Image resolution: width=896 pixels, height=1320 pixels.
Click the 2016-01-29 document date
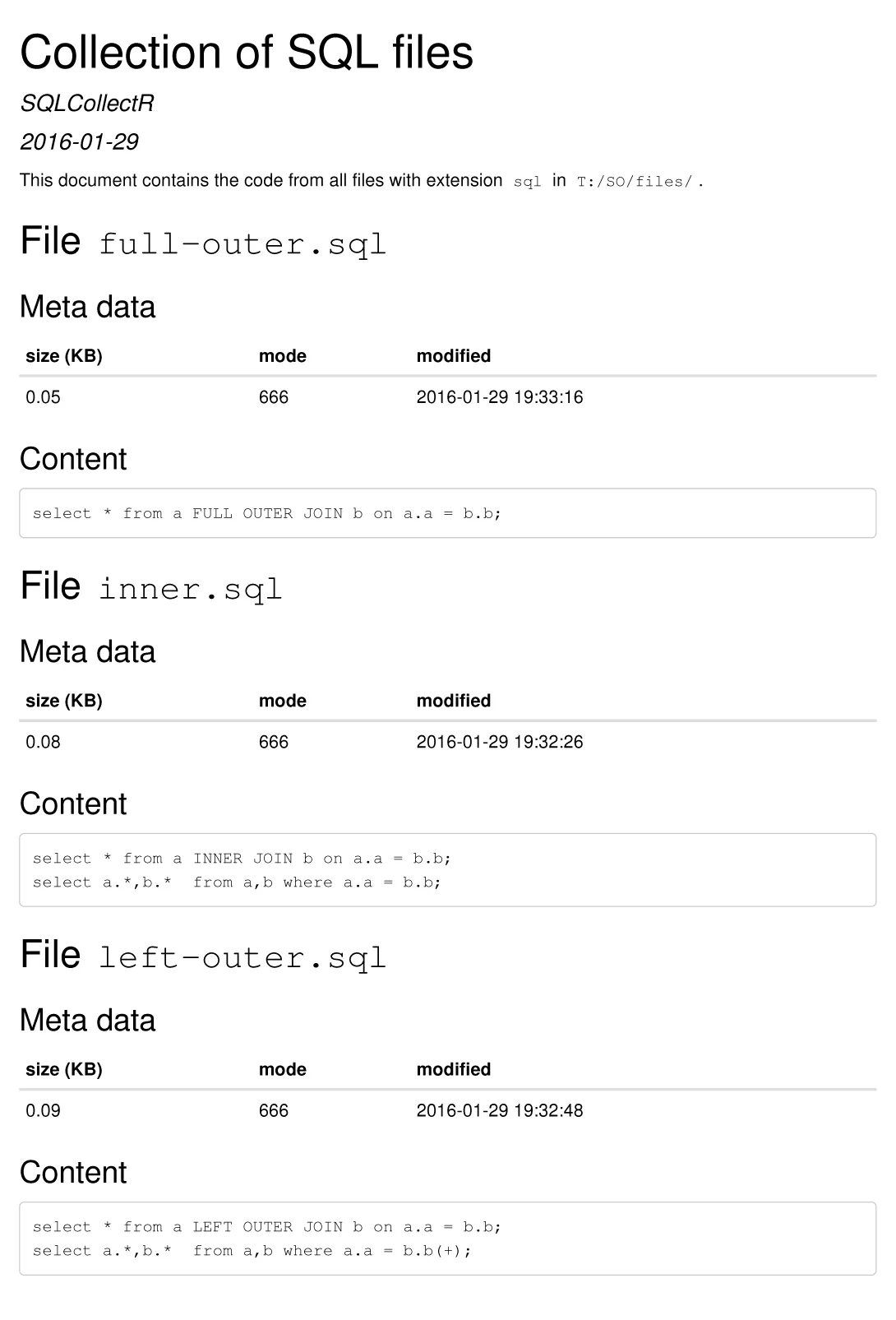pos(79,141)
